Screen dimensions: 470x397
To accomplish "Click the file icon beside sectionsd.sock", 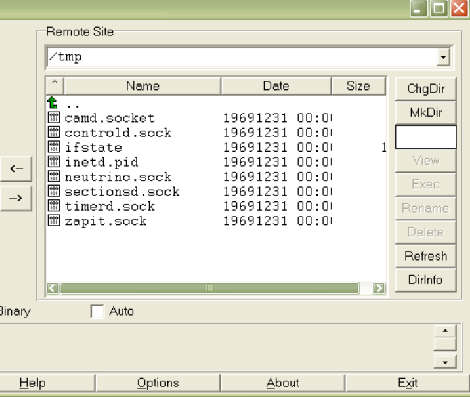I will pos(54,191).
